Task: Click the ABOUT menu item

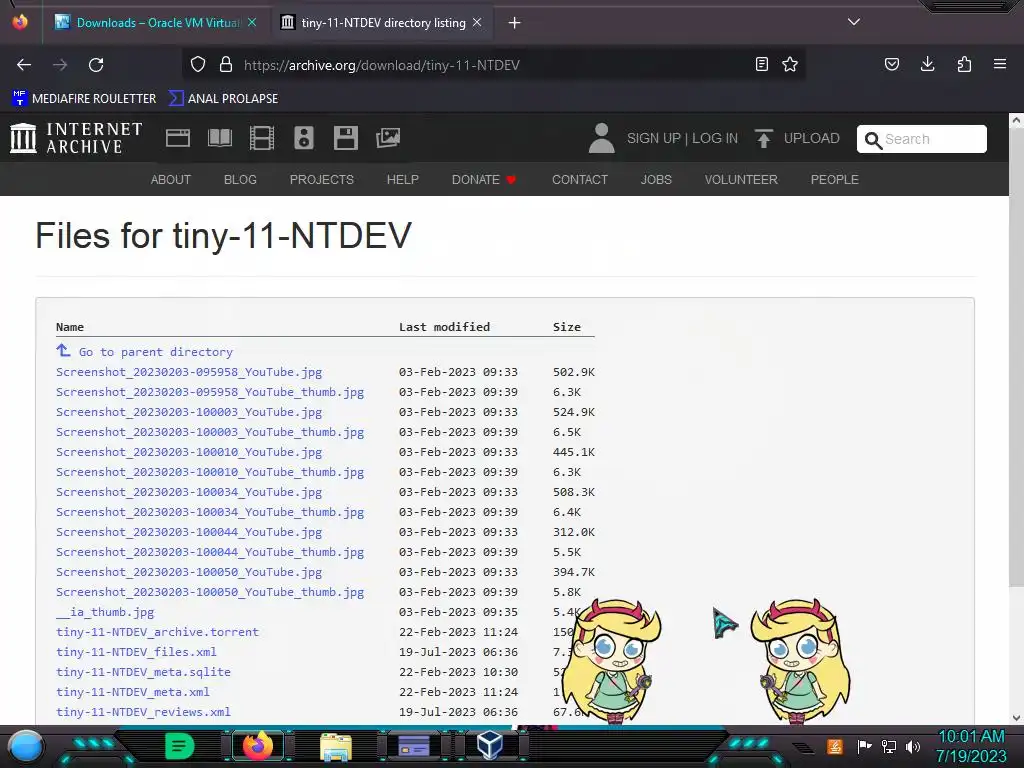Action: (170, 180)
